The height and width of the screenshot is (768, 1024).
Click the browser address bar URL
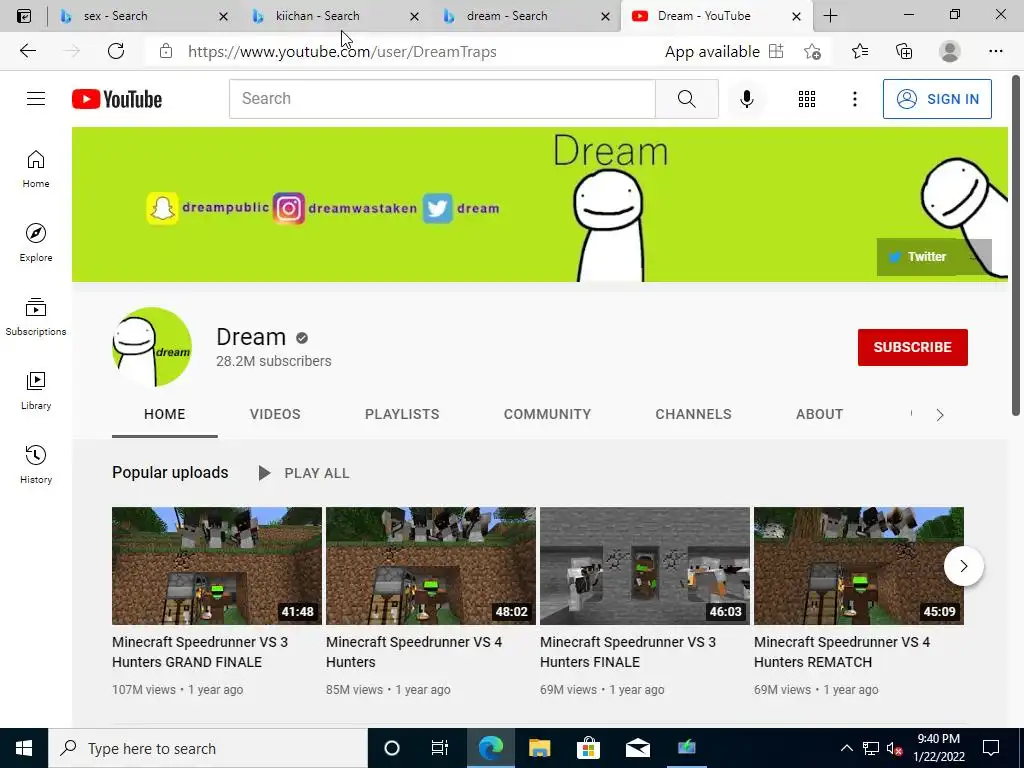click(x=342, y=52)
